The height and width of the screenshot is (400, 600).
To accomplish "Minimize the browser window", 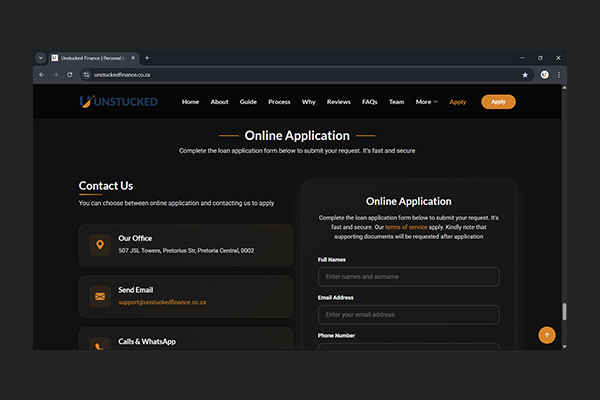I will coord(522,58).
